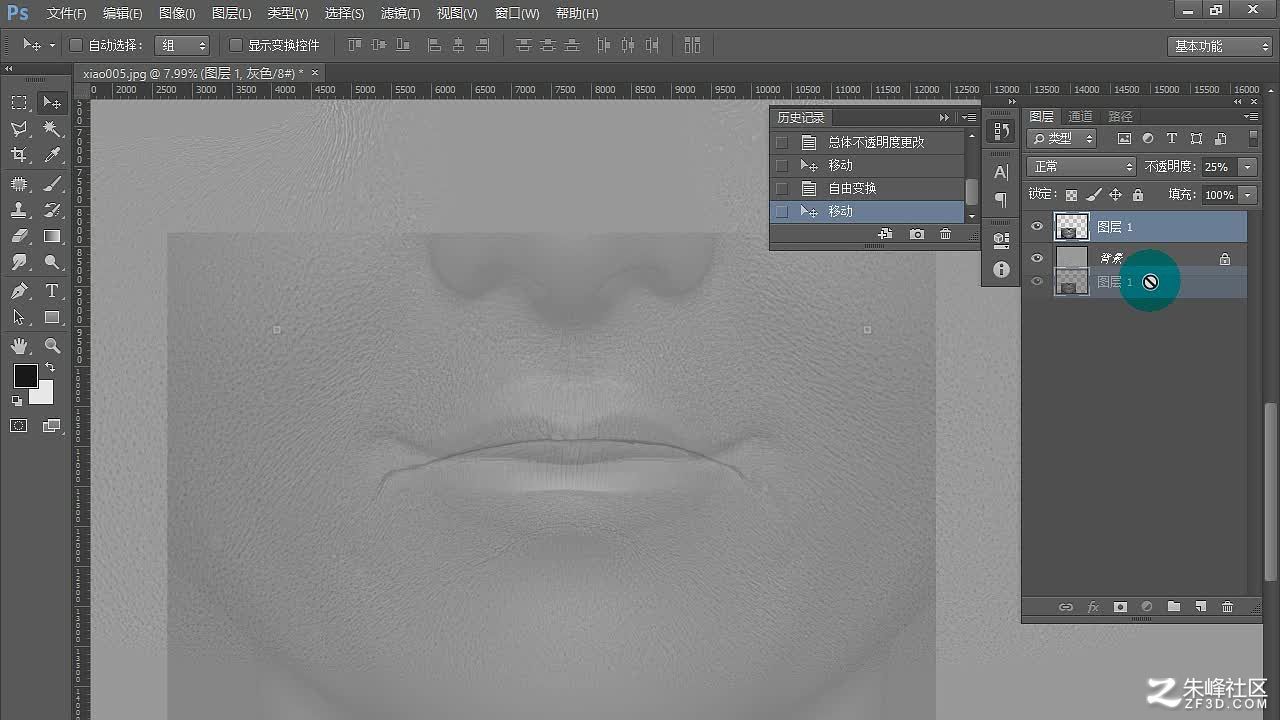Open layer styles fx menu
Viewport: 1280px width, 720px height.
[1093, 607]
